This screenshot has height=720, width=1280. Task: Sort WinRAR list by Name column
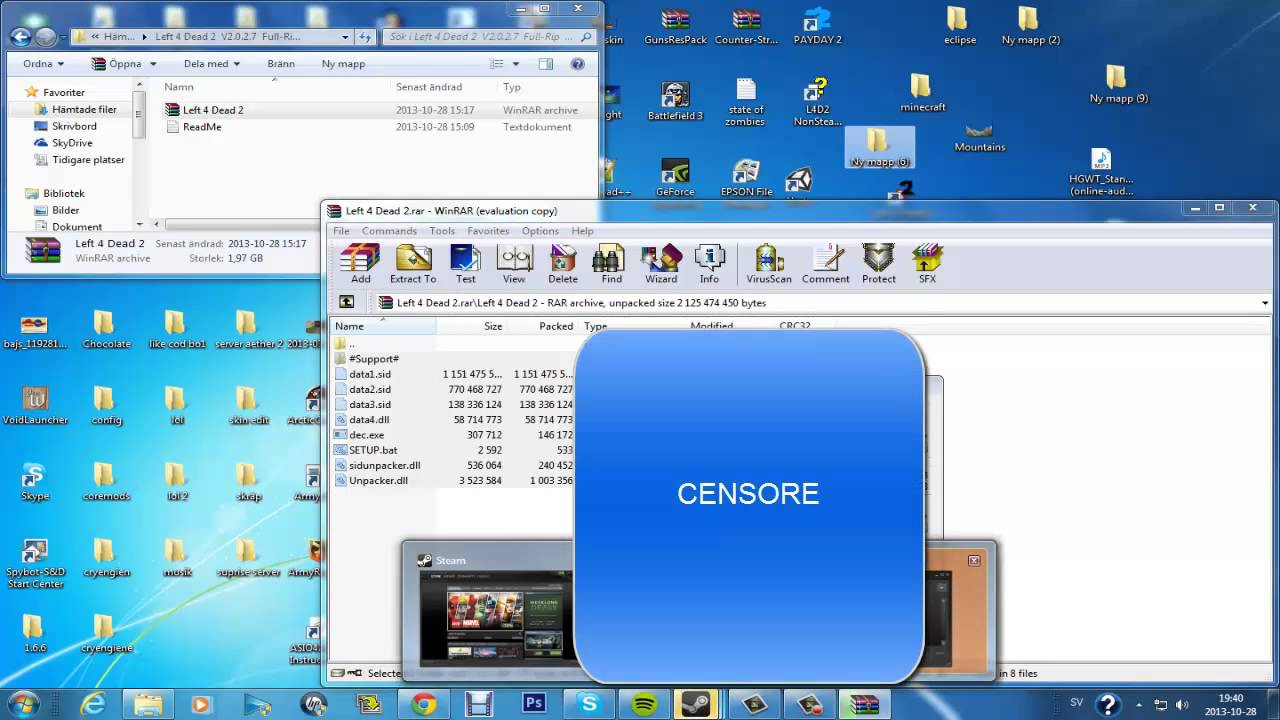pyautogui.click(x=383, y=326)
